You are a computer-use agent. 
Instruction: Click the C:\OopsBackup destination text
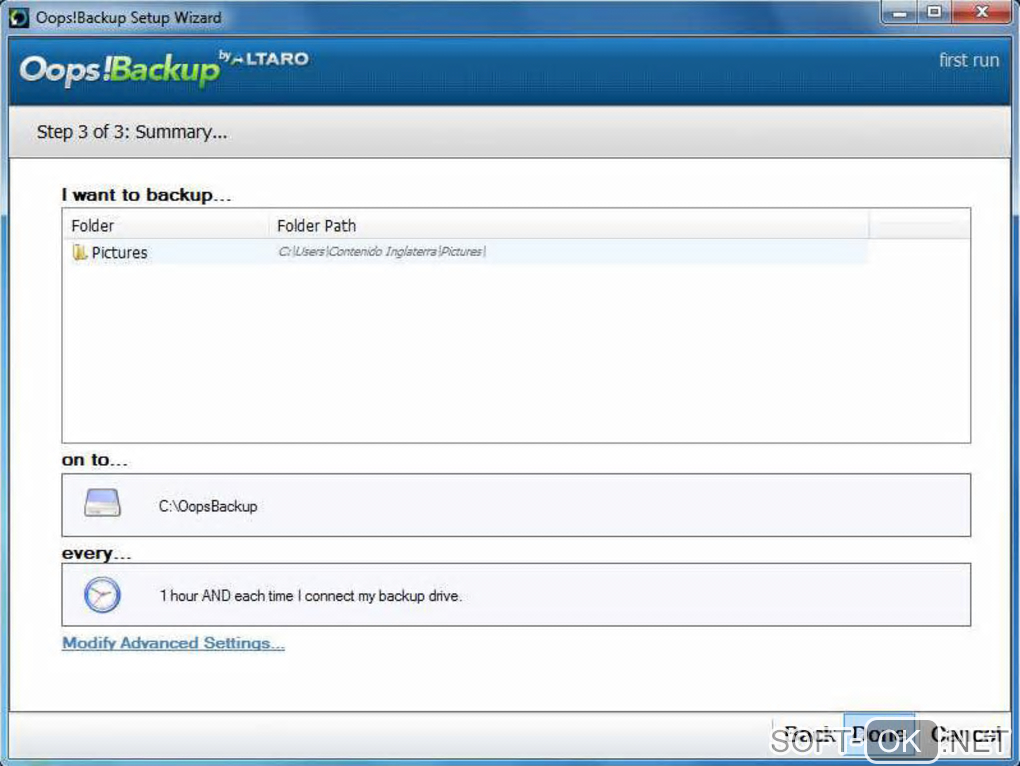tap(208, 506)
